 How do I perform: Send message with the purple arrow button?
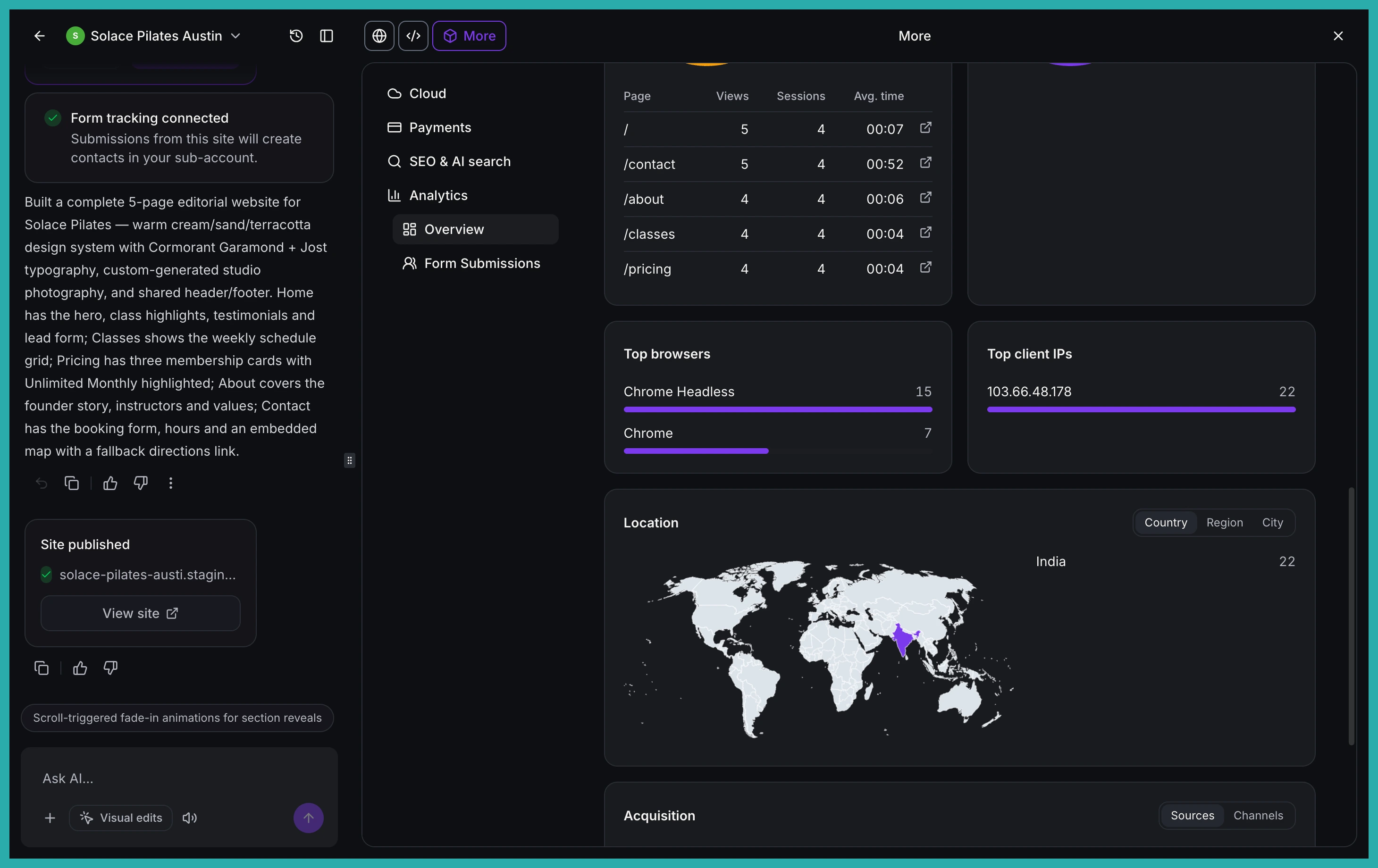309,818
